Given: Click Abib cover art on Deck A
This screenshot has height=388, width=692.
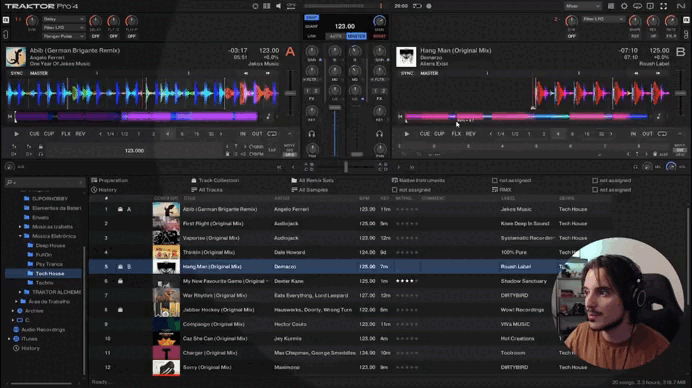Looking at the screenshot, I should click(x=16, y=57).
